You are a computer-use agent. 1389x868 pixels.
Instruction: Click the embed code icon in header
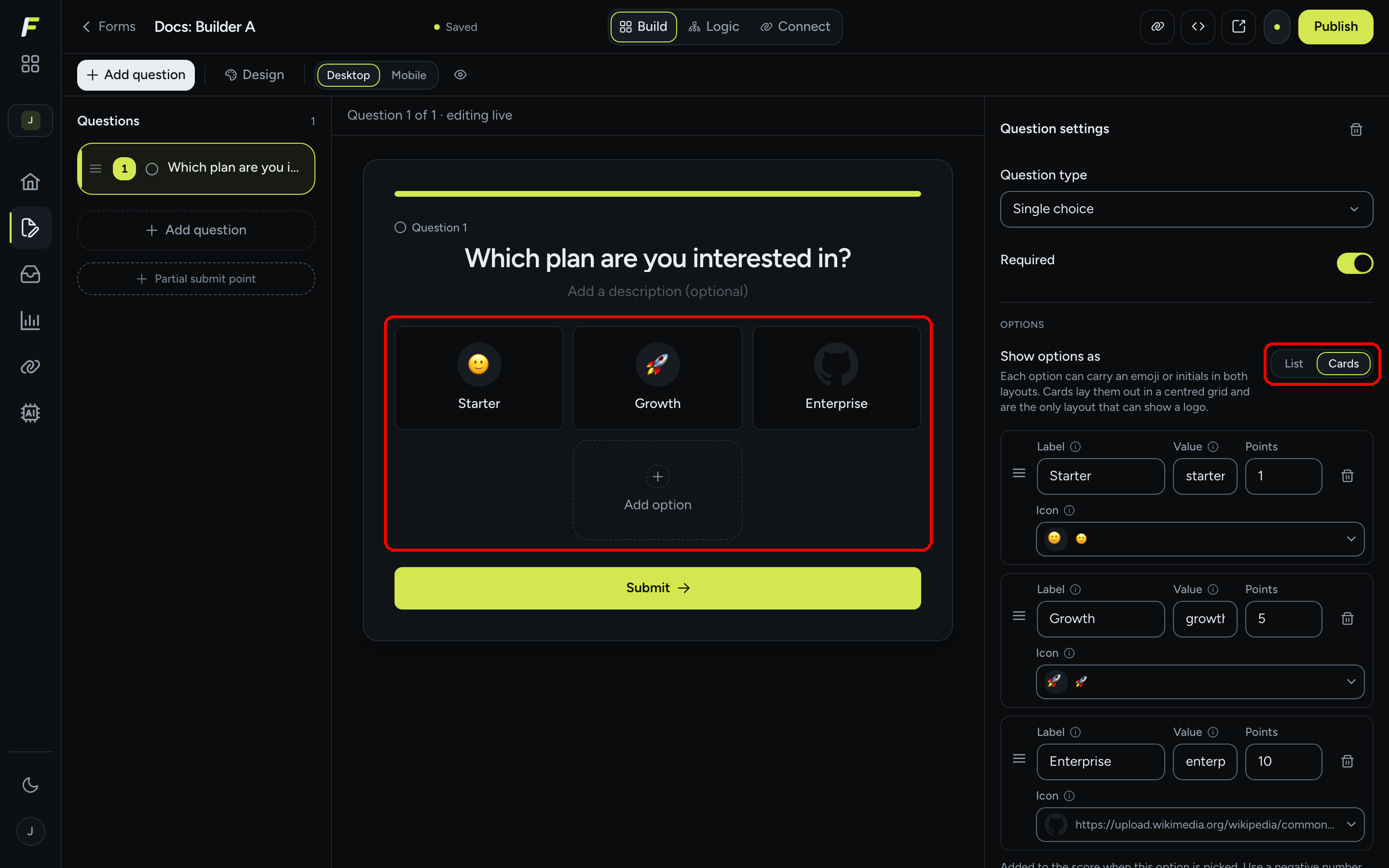(x=1198, y=27)
